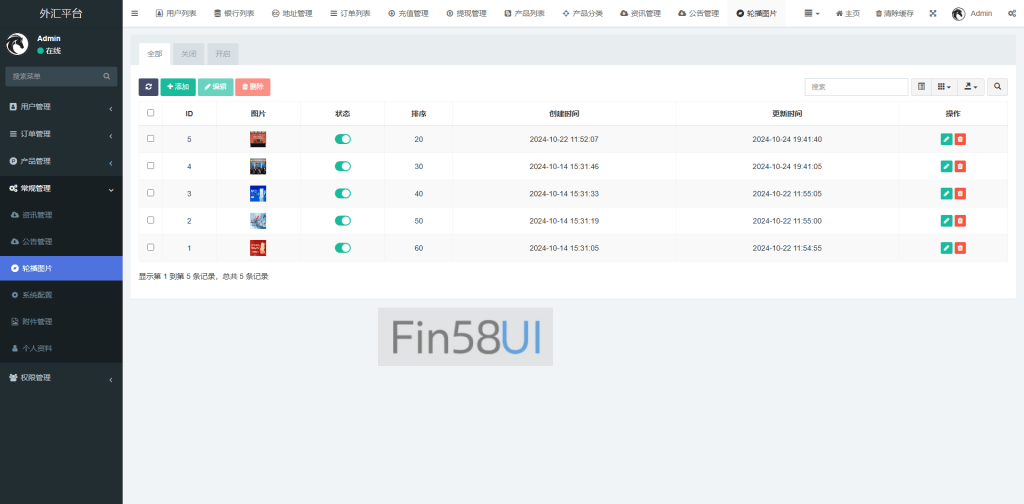Toggle the status switch for ID 3

(343, 193)
